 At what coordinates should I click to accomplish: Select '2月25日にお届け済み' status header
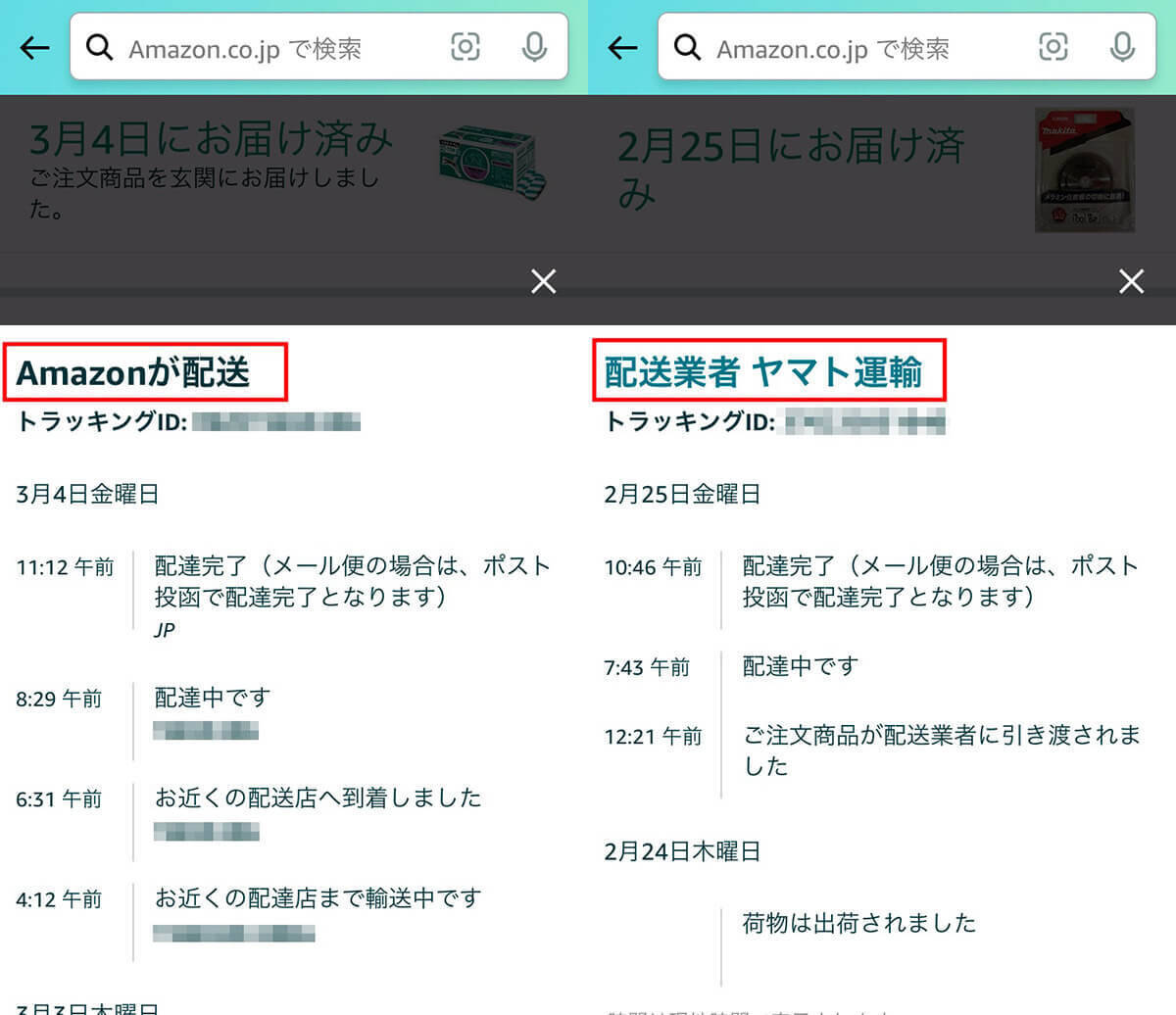791,169
